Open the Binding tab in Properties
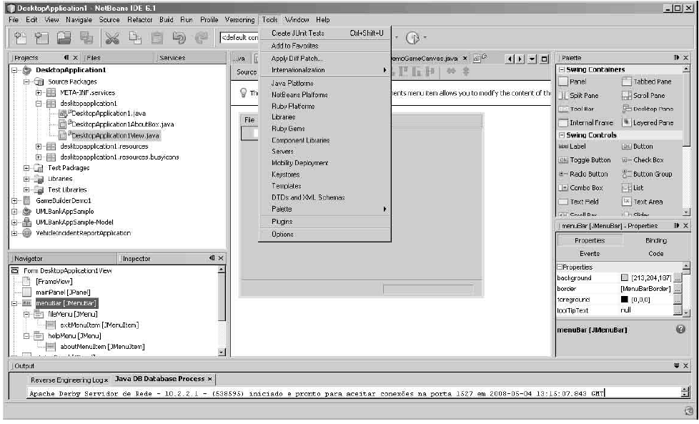The width and height of the screenshot is (699, 424). [655, 241]
